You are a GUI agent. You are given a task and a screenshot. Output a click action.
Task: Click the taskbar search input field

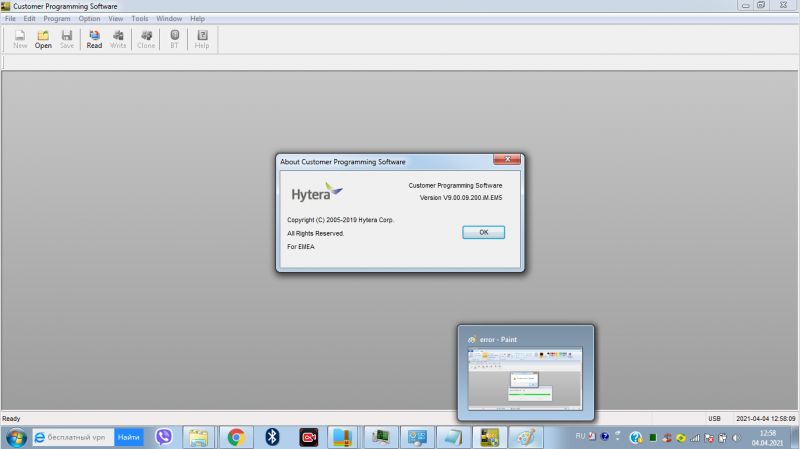click(x=73, y=437)
